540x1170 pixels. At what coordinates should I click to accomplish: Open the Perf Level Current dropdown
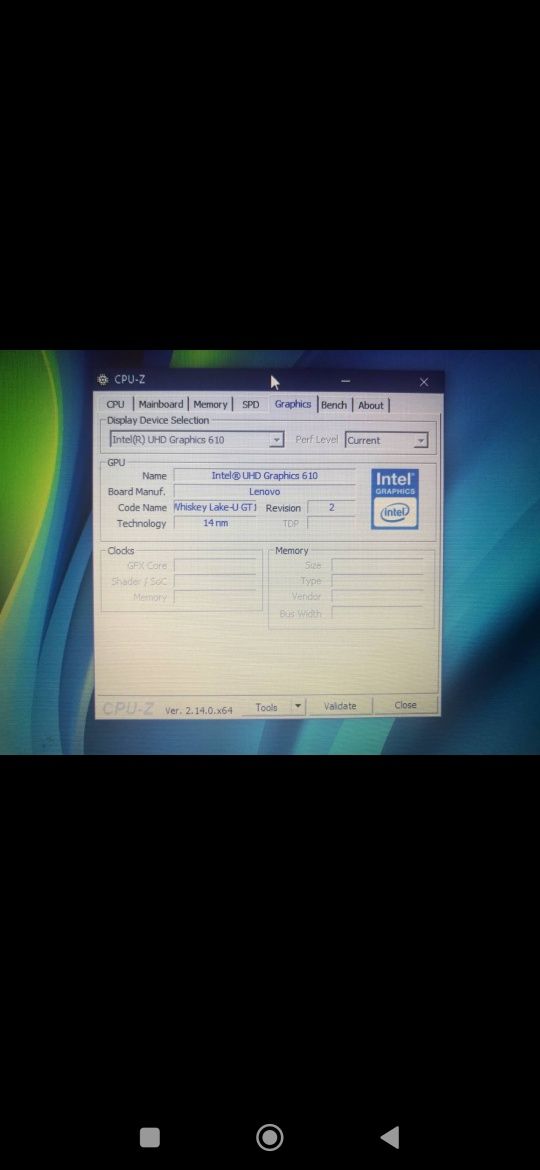(421, 441)
